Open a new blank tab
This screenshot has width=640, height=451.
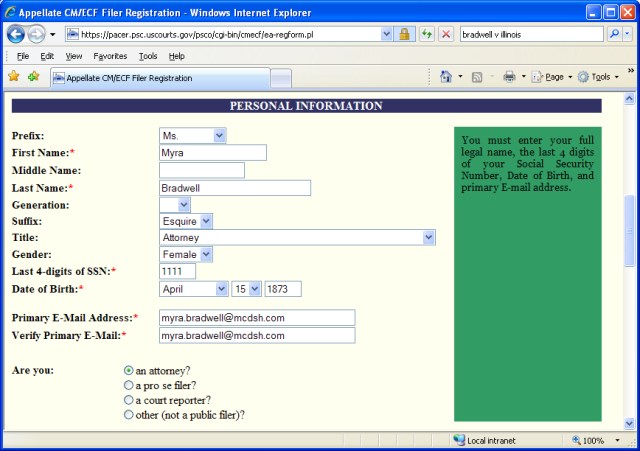281,78
